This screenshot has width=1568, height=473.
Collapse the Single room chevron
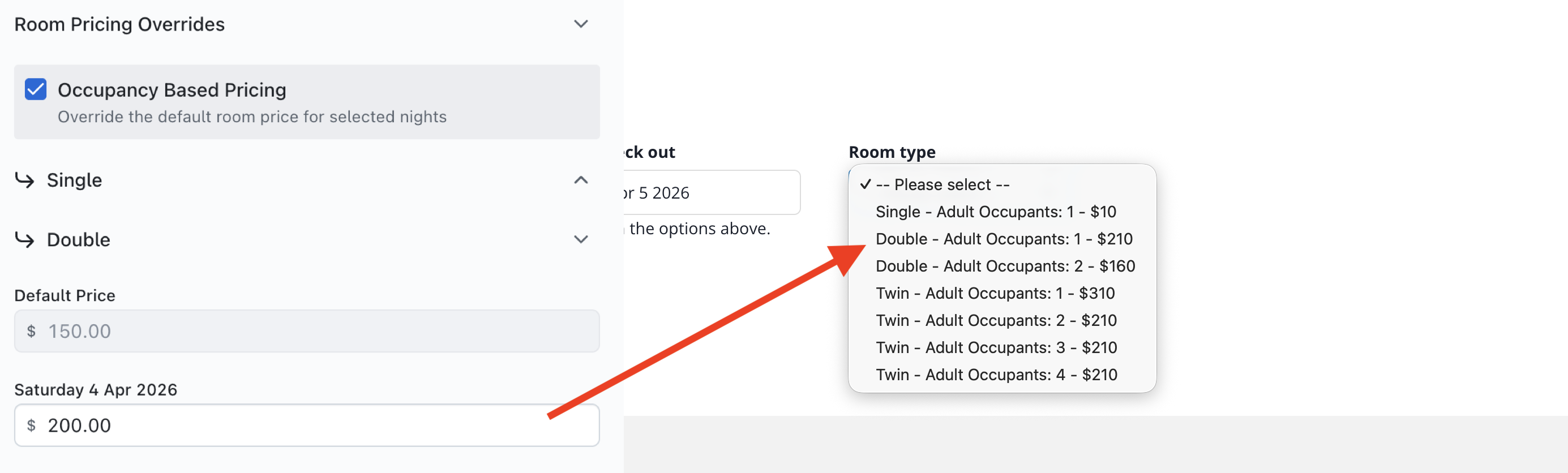pos(581,180)
